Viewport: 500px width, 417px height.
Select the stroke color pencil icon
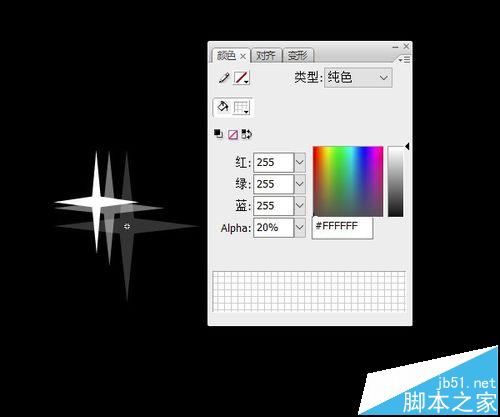pos(224,78)
